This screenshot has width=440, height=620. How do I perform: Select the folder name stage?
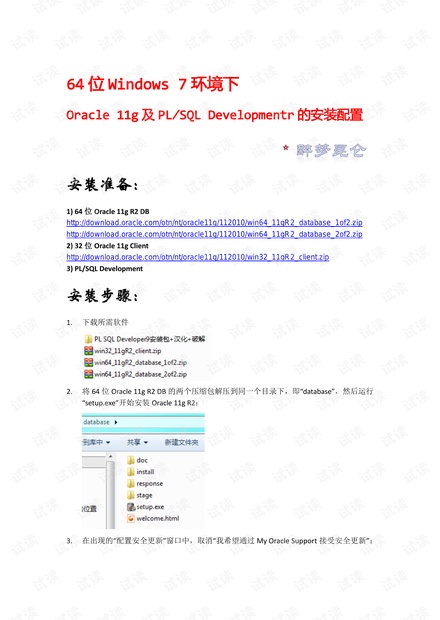point(144,495)
